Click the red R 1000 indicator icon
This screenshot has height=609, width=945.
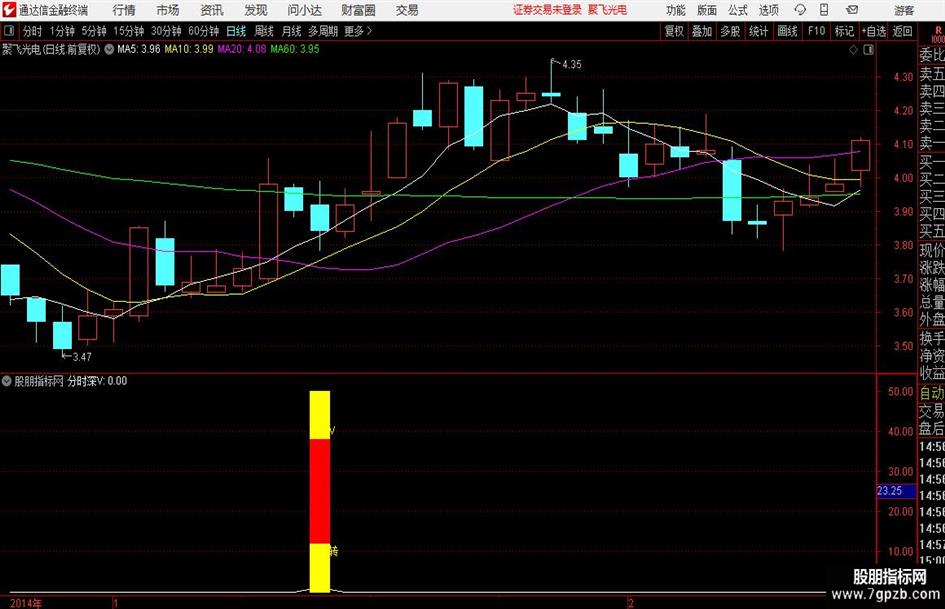point(938,34)
